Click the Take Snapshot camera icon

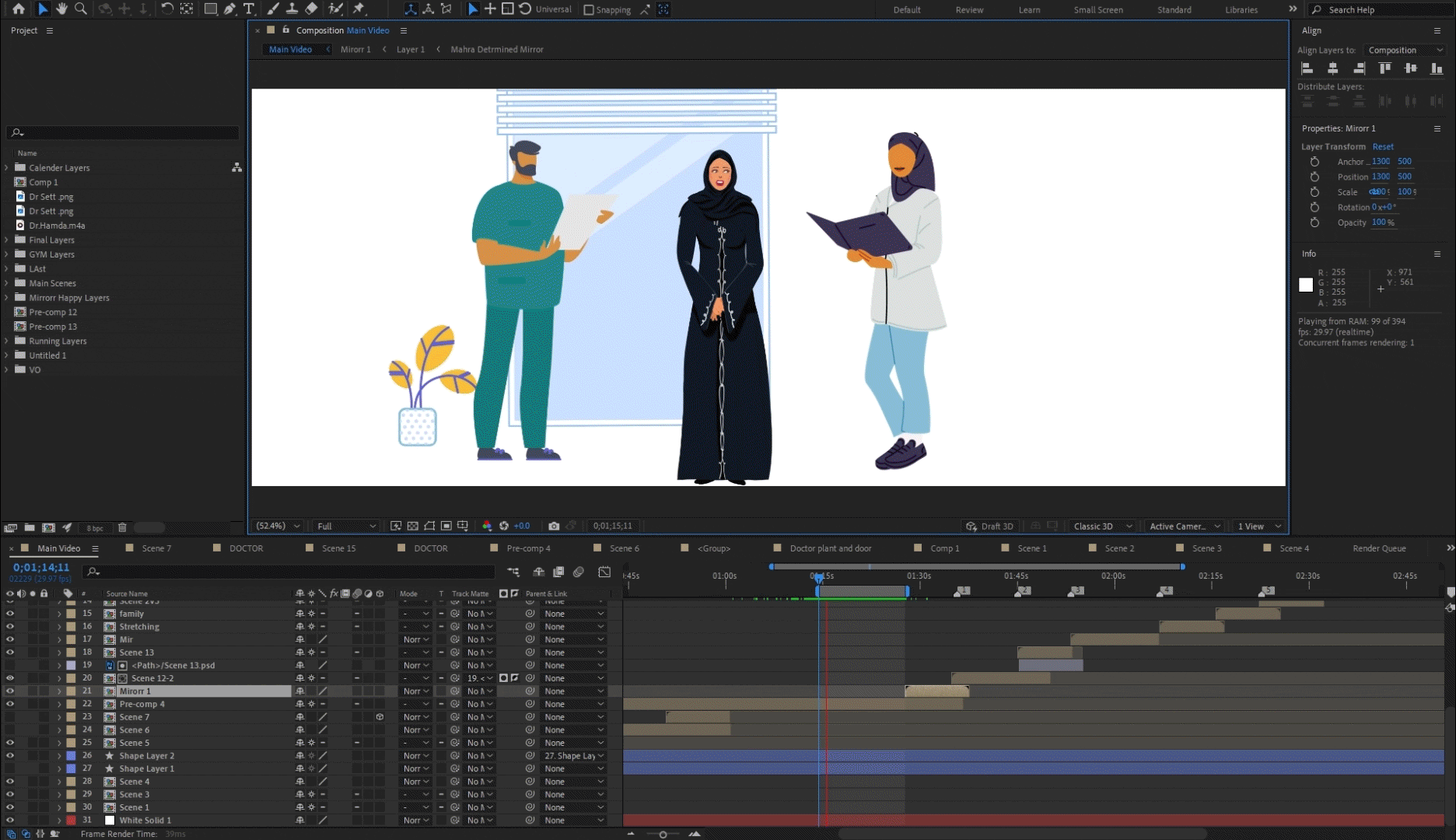click(x=554, y=527)
